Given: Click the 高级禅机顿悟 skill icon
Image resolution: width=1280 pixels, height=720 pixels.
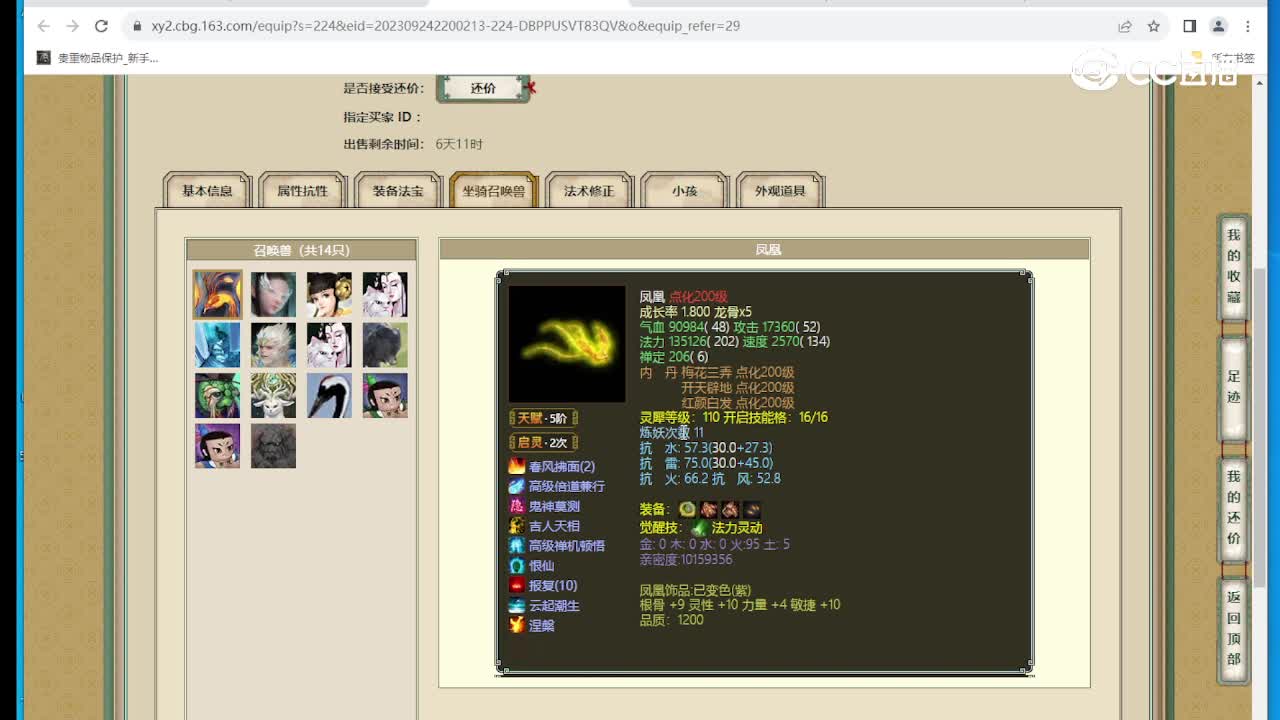Looking at the screenshot, I should pos(517,546).
